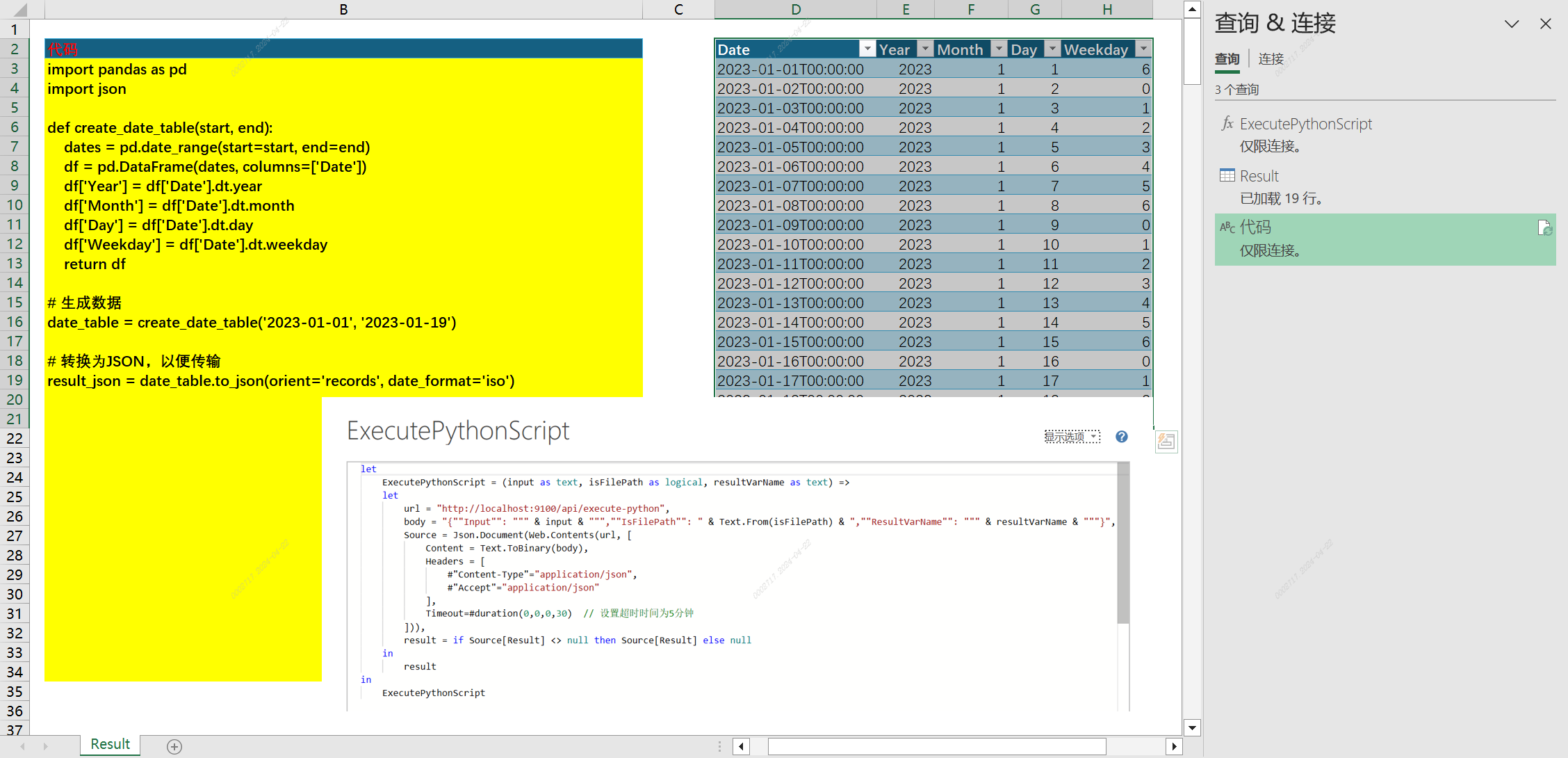
Task: Click the '3 个查询' count label
Action: click(1236, 90)
